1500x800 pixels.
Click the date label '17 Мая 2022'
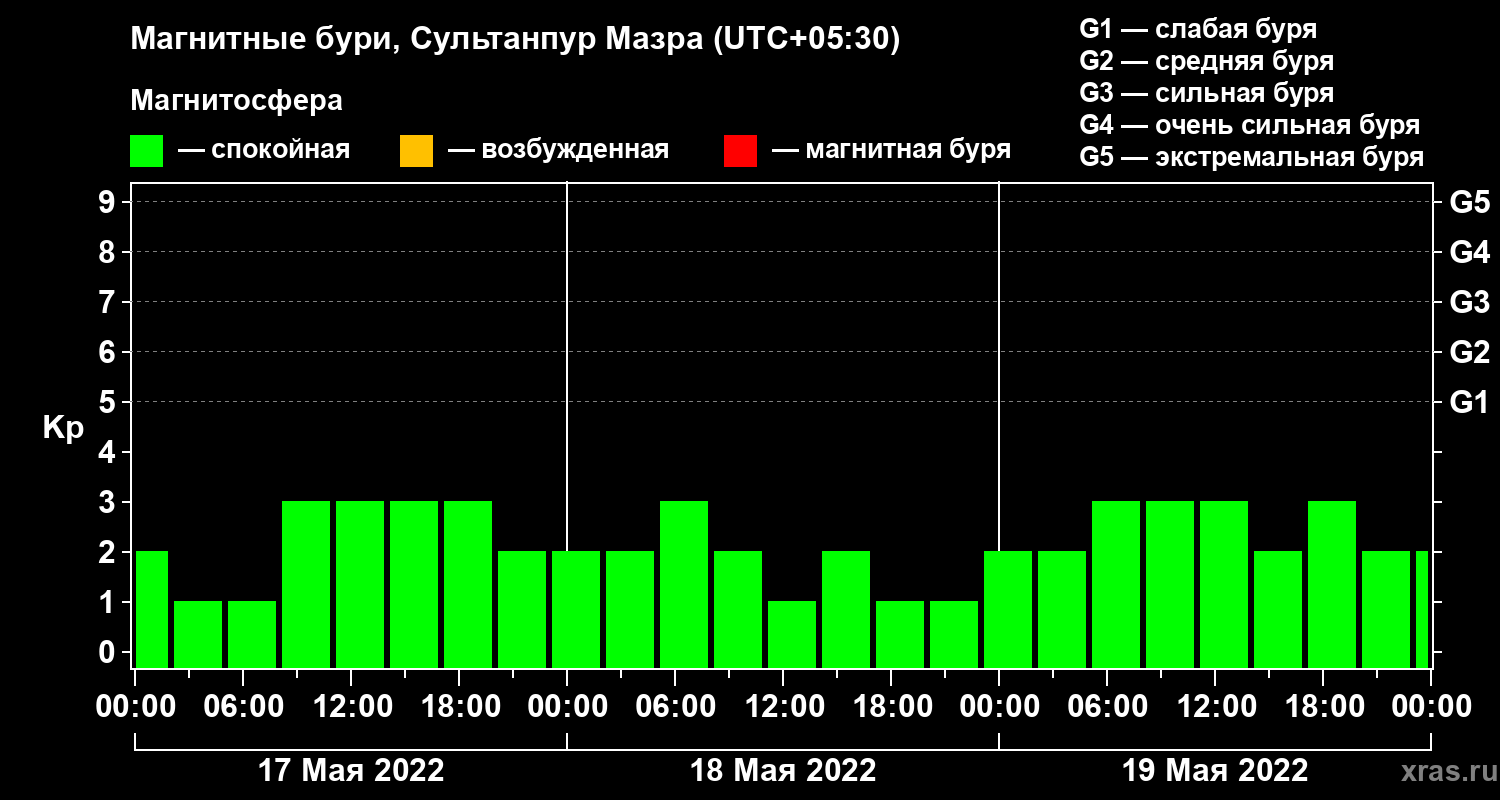click(x=351, y=771)
